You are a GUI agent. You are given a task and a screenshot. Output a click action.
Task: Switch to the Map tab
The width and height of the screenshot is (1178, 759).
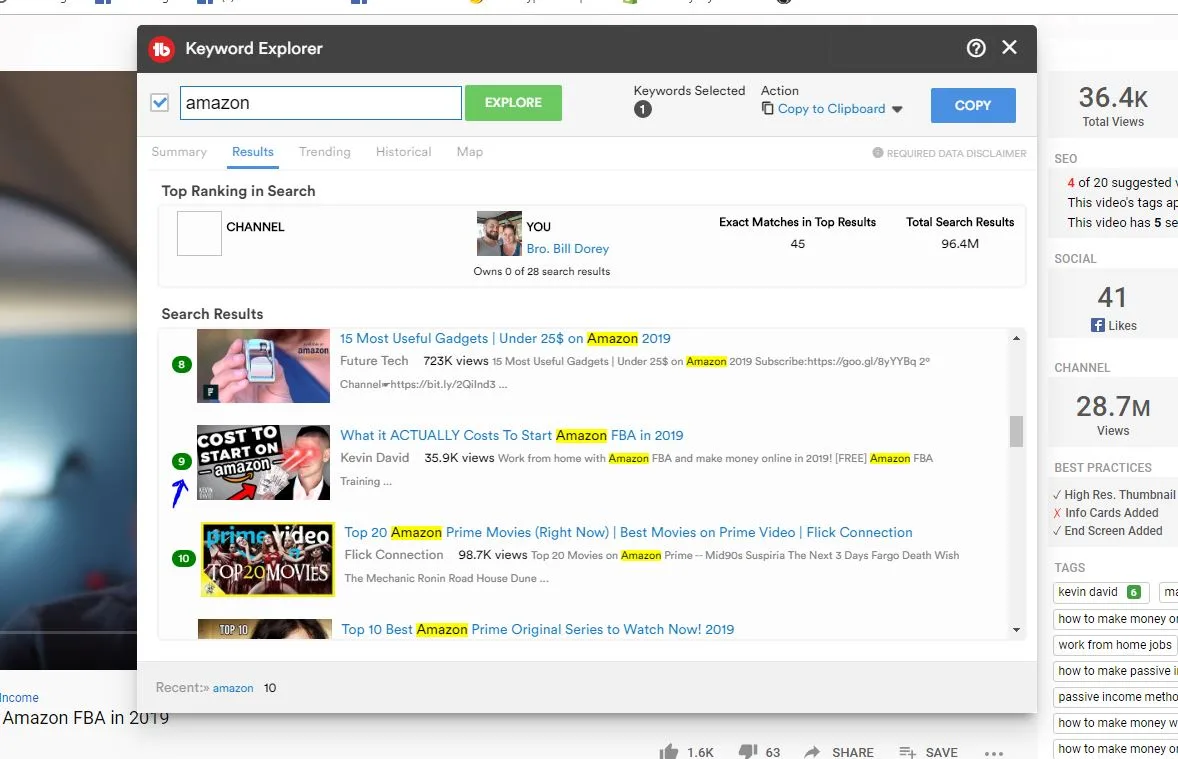tap(470, 152)
